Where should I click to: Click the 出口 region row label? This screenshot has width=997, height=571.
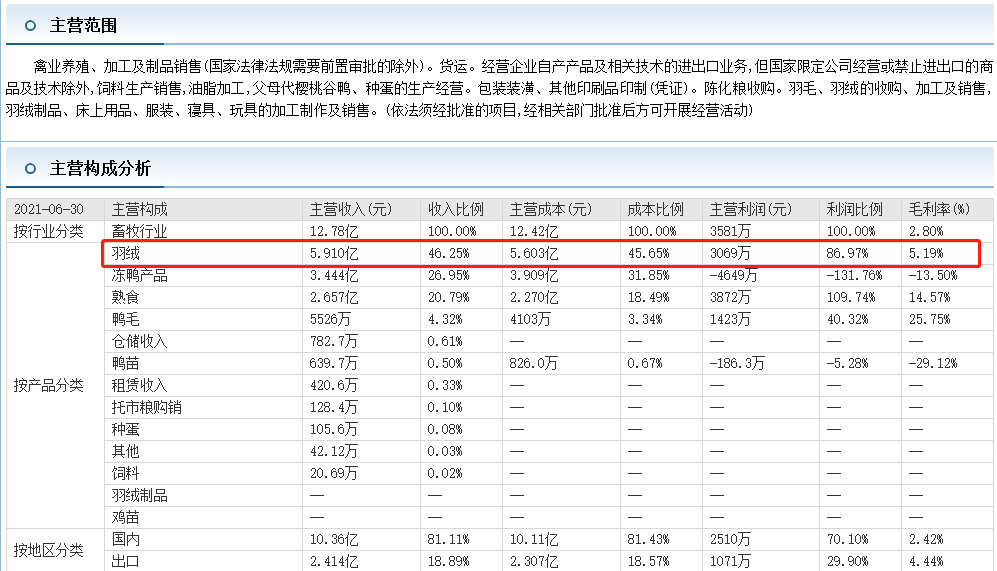tap(125, 561)
